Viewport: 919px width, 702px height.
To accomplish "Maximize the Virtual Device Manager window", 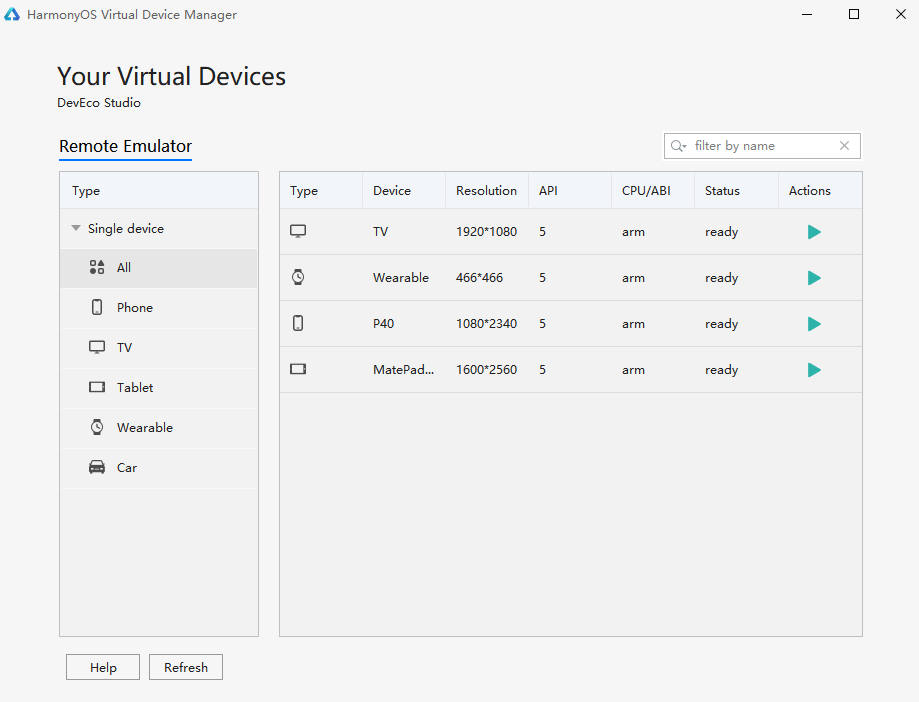I will tap(854, 14).
